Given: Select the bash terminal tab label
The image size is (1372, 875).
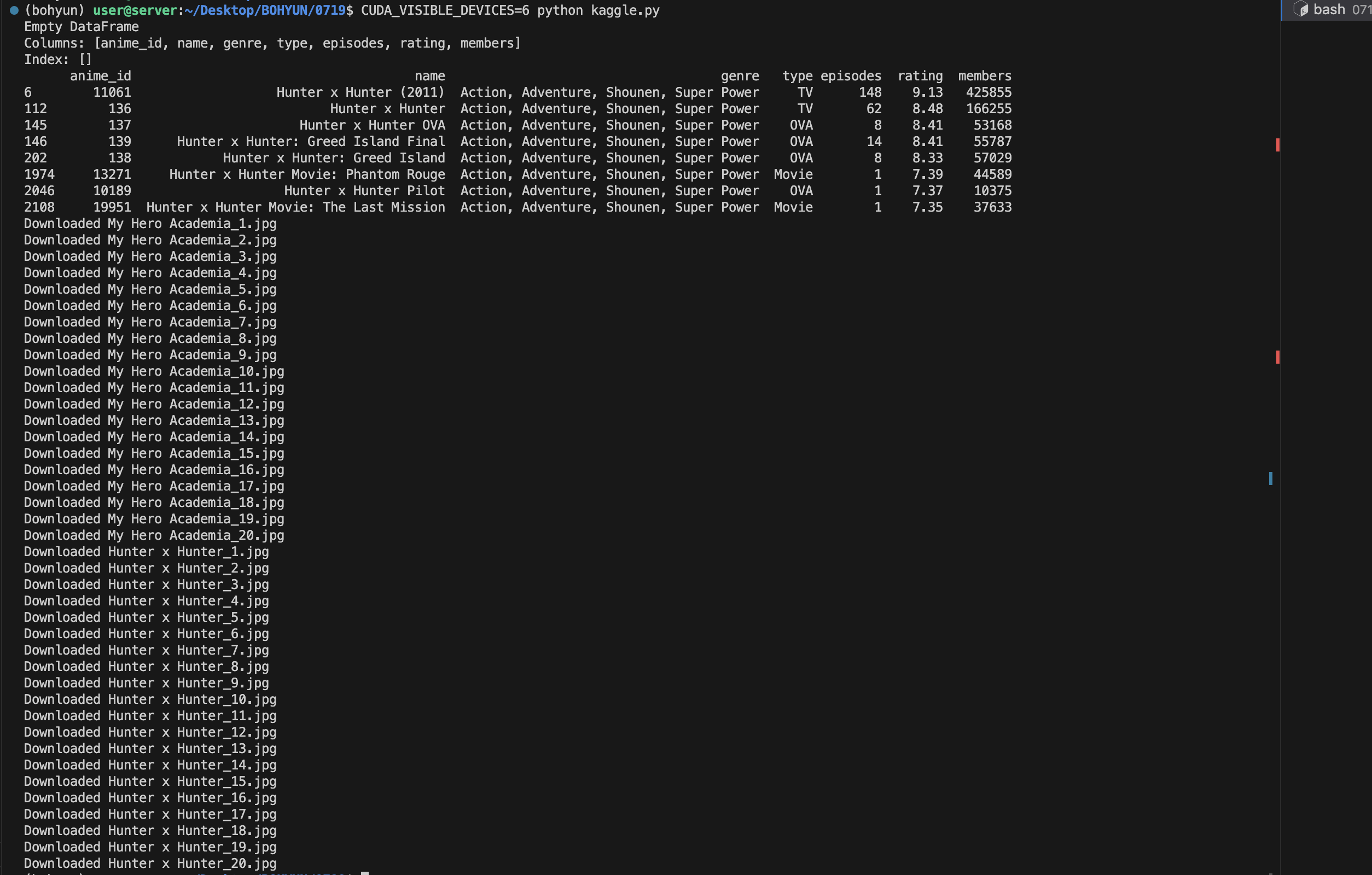Looking at the screenshot, I should coord(1329,10).
